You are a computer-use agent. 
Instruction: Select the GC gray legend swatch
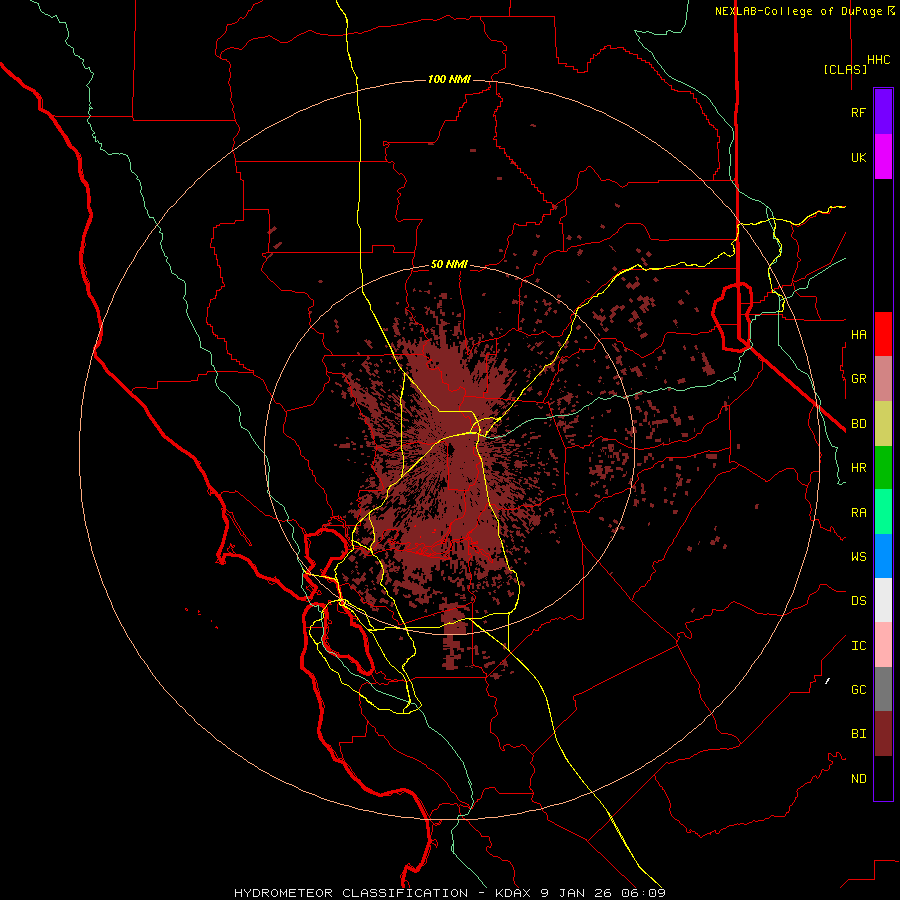[x=883, y=689]
